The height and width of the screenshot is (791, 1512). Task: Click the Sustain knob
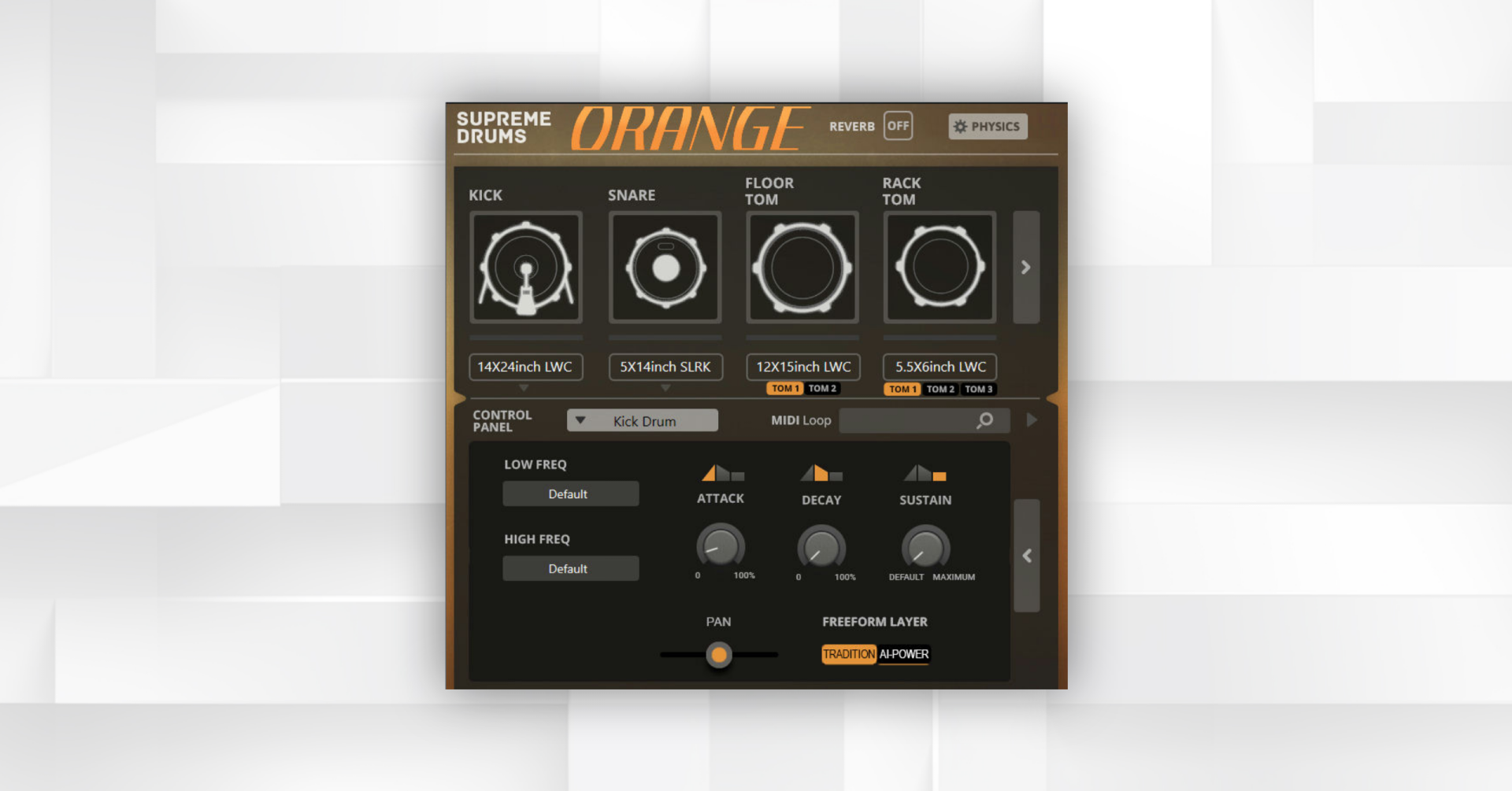925,547
